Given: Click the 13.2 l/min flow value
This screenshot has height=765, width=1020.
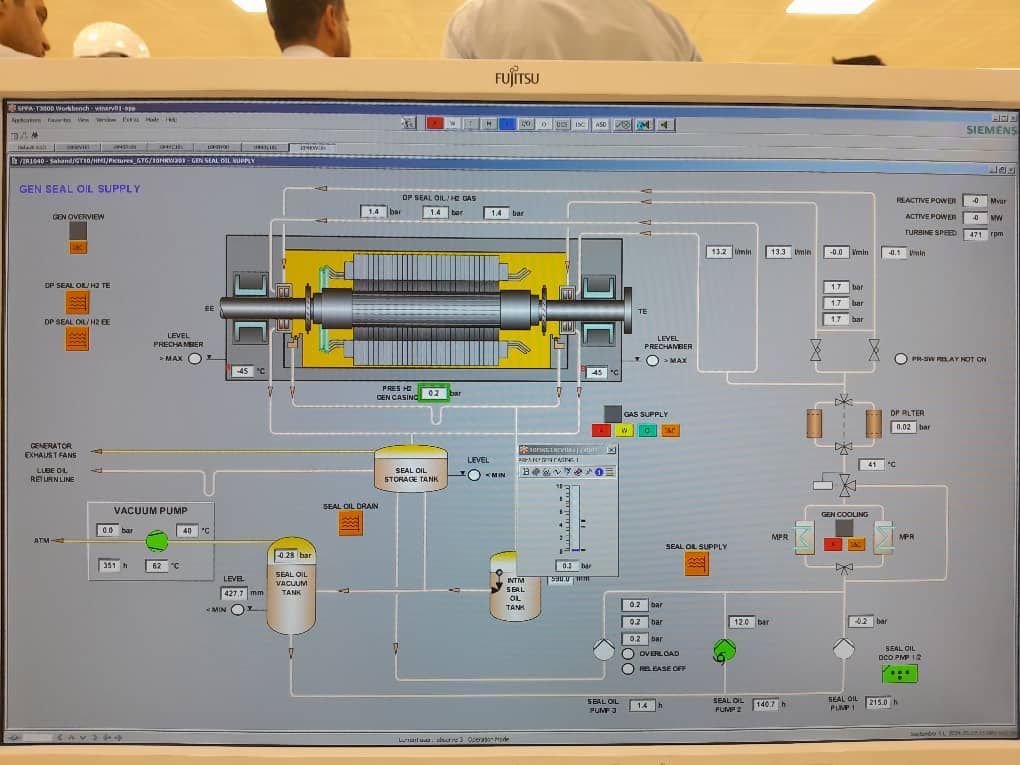Looking at the screenshot, I should (x=719, y=252).
